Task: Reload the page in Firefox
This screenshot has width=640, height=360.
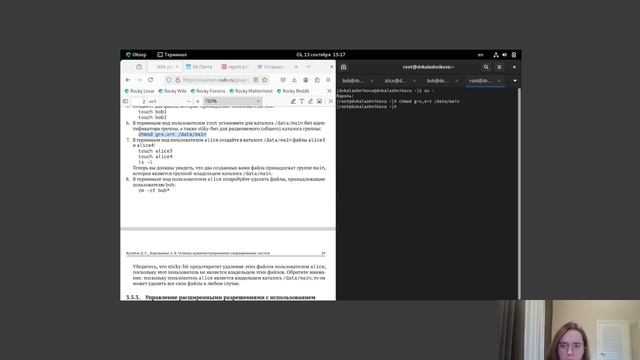Action: 151,80
